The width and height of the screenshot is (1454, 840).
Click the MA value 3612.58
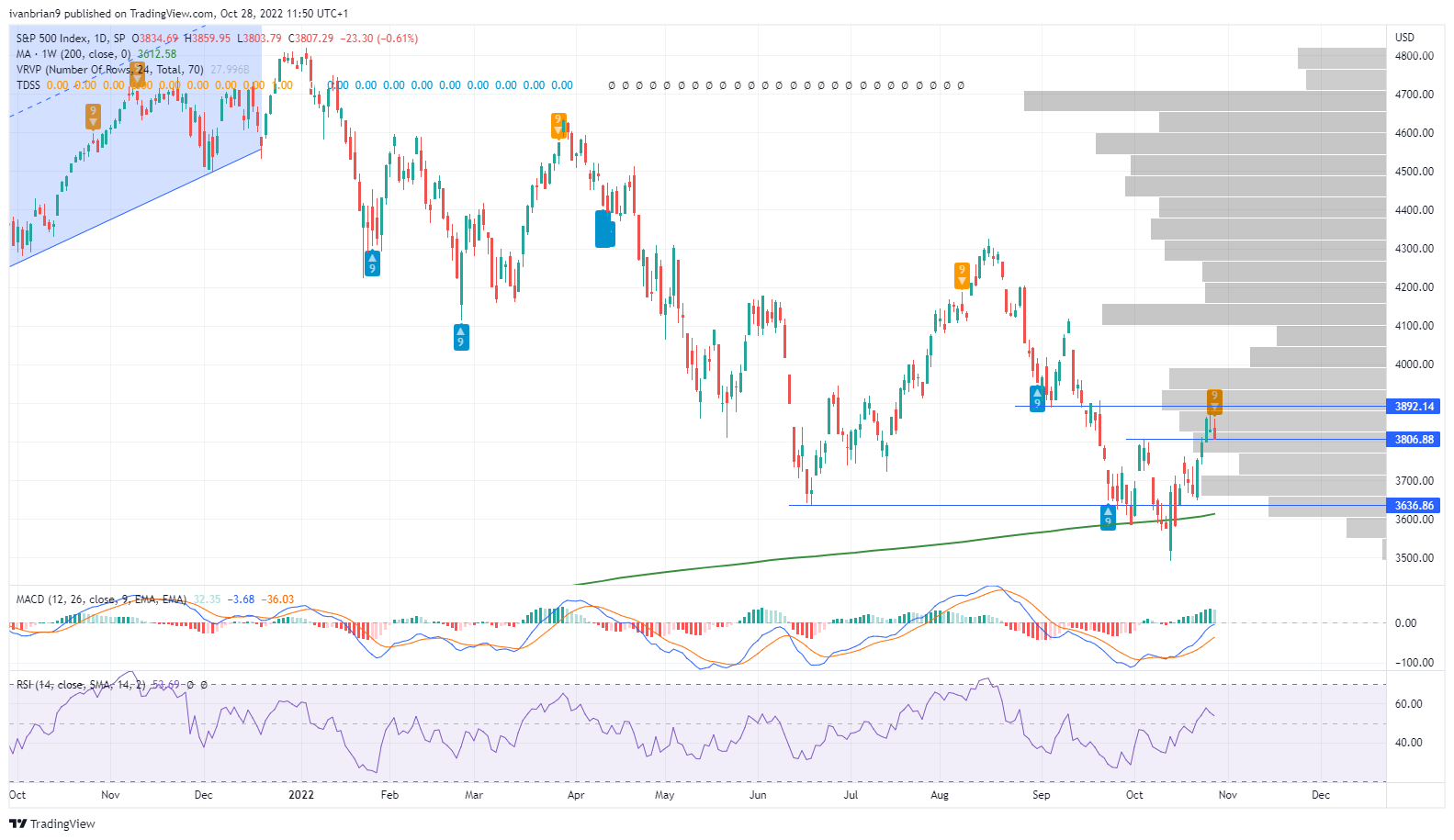pyautogui.click(x=157, y=54)
